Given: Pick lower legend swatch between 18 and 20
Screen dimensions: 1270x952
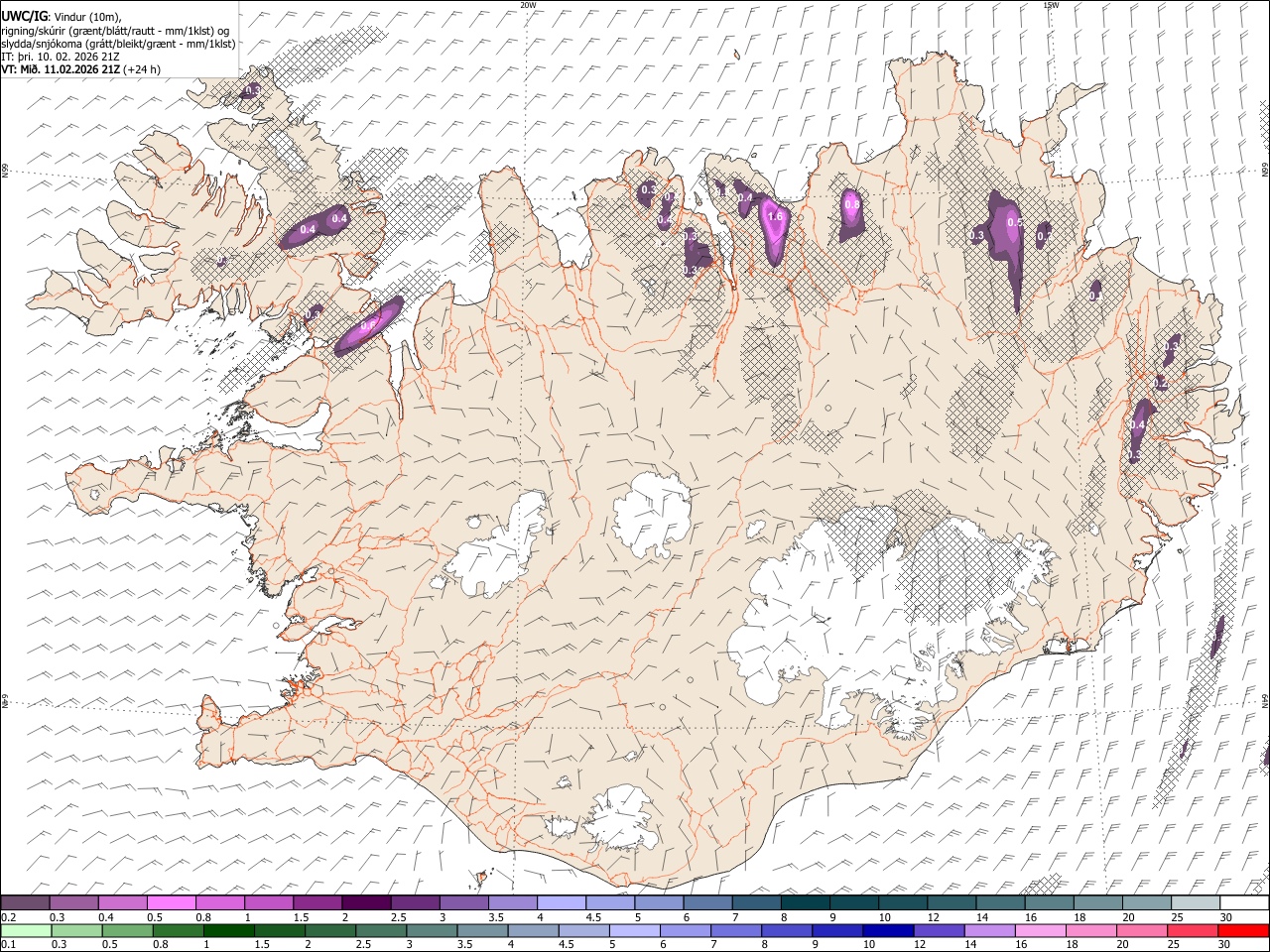Looking at the screenshot, I should point(1091,931).
